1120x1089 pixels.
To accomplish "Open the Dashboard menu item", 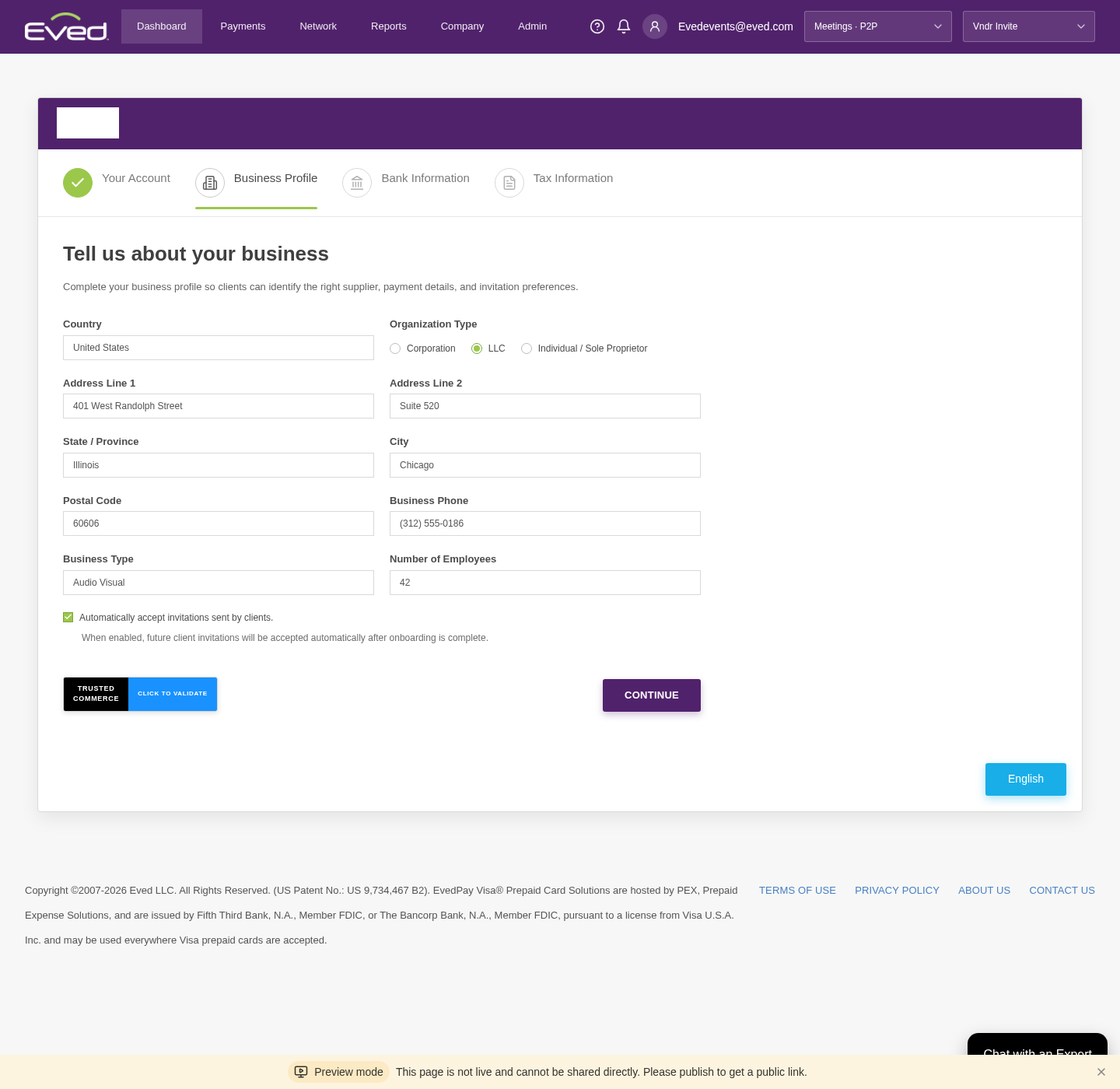I will 162,26.
